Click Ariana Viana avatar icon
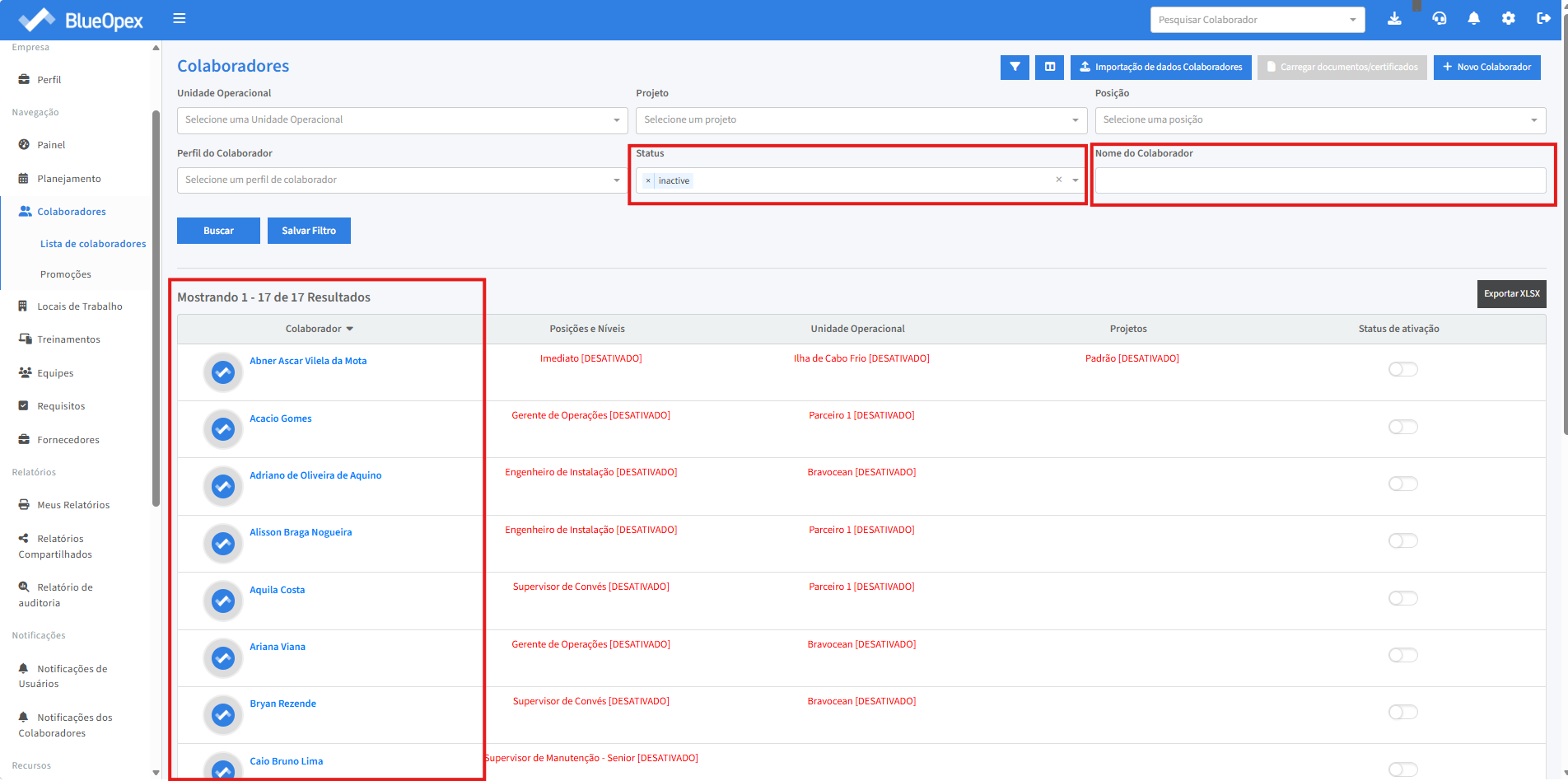The height and width of the screenshot is (781, 1568). pos(223,657)
